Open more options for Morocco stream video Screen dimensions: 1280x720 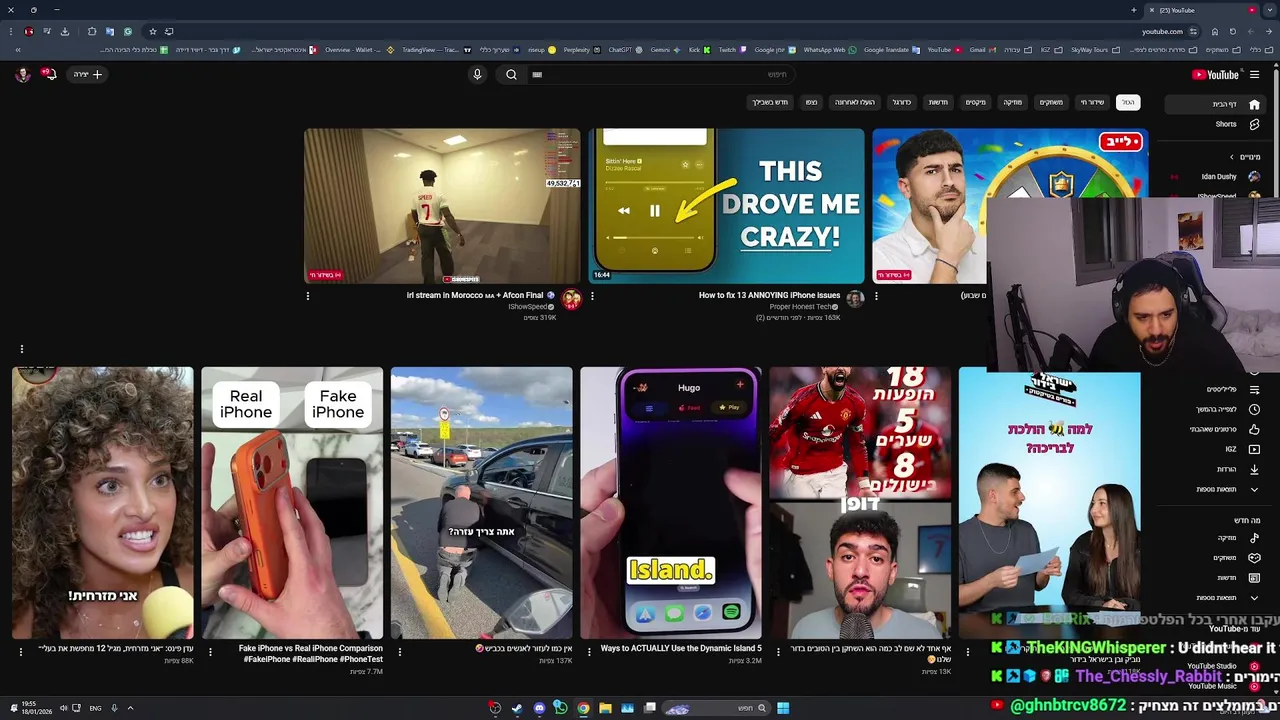point(308,296)
